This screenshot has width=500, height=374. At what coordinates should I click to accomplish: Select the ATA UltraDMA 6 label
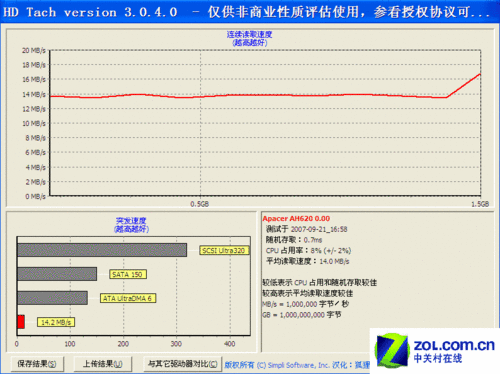(x=128, y=298)
